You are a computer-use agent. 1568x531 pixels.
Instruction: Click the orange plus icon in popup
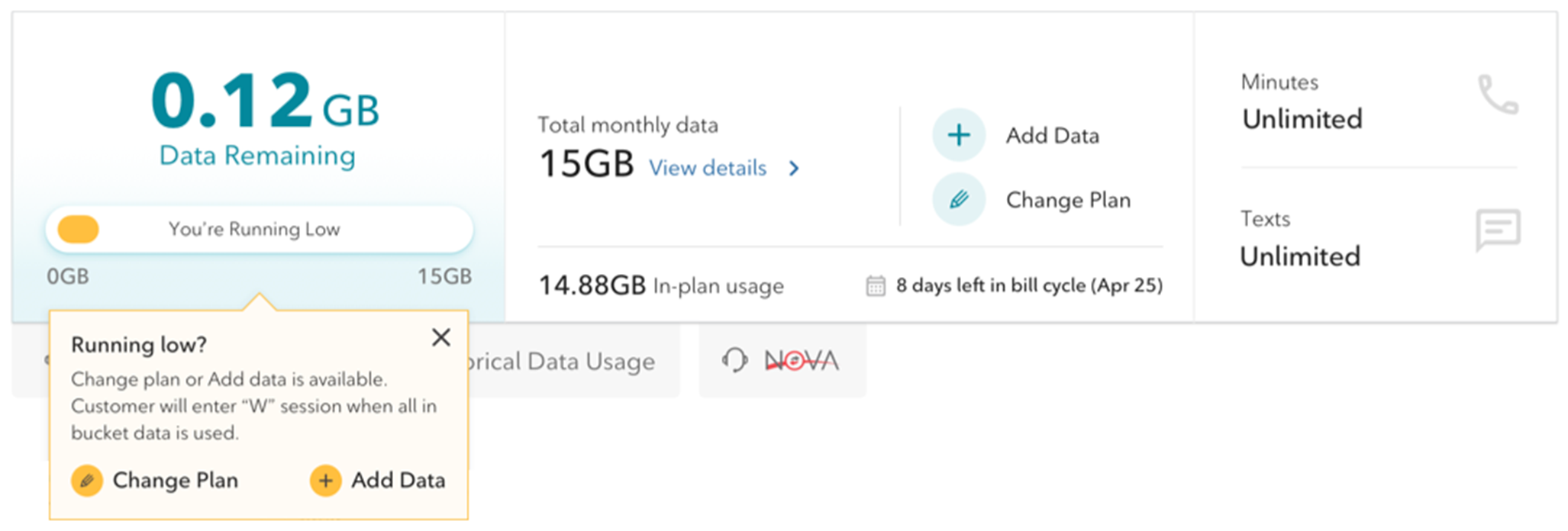[x=325, y=481]
